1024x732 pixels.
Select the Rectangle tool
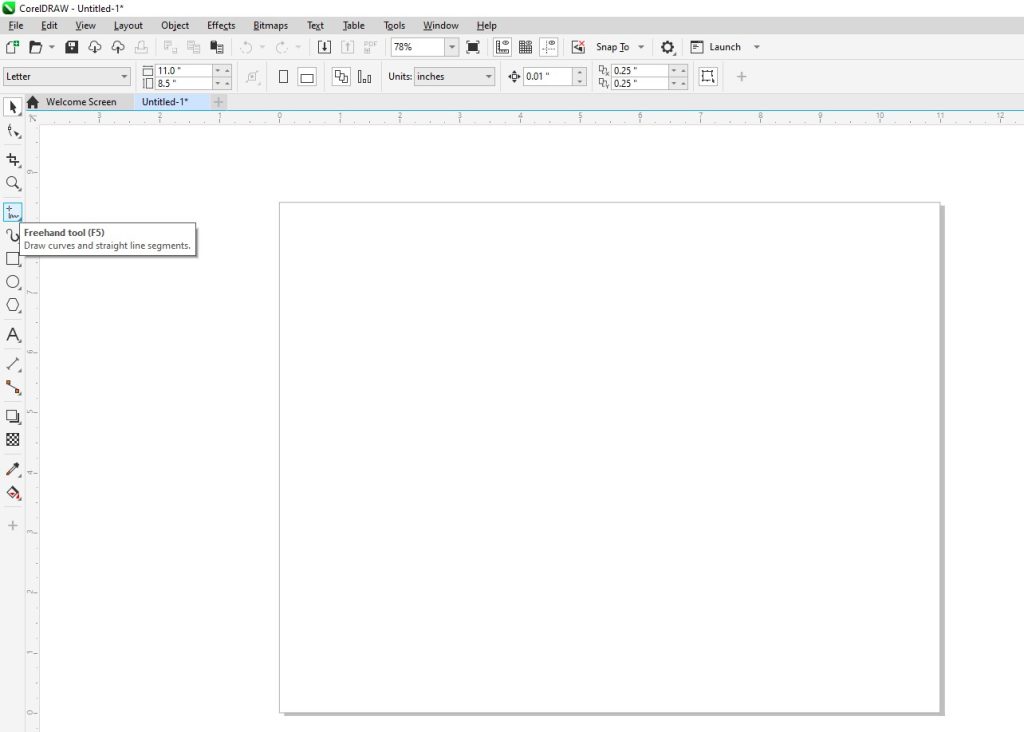click(13, 259)
